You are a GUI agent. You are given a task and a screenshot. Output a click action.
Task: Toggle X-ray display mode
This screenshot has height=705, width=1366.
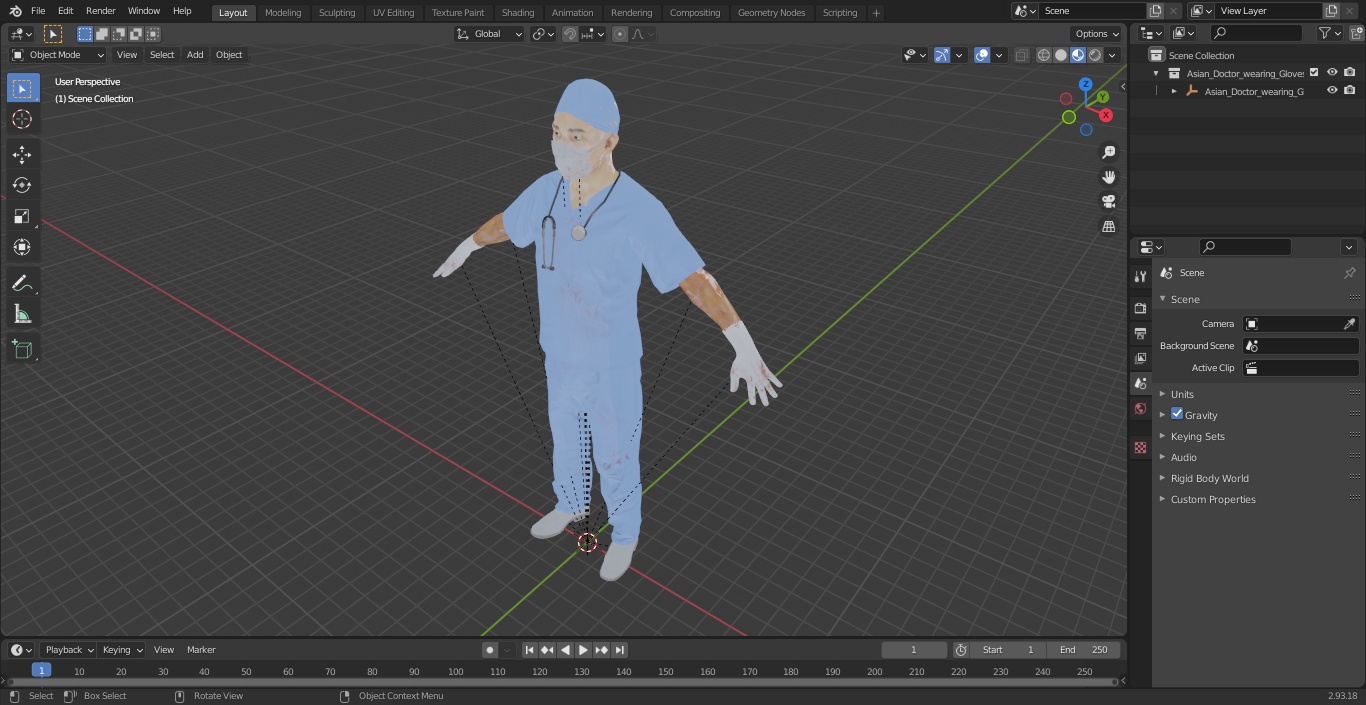click(1021, 55)
